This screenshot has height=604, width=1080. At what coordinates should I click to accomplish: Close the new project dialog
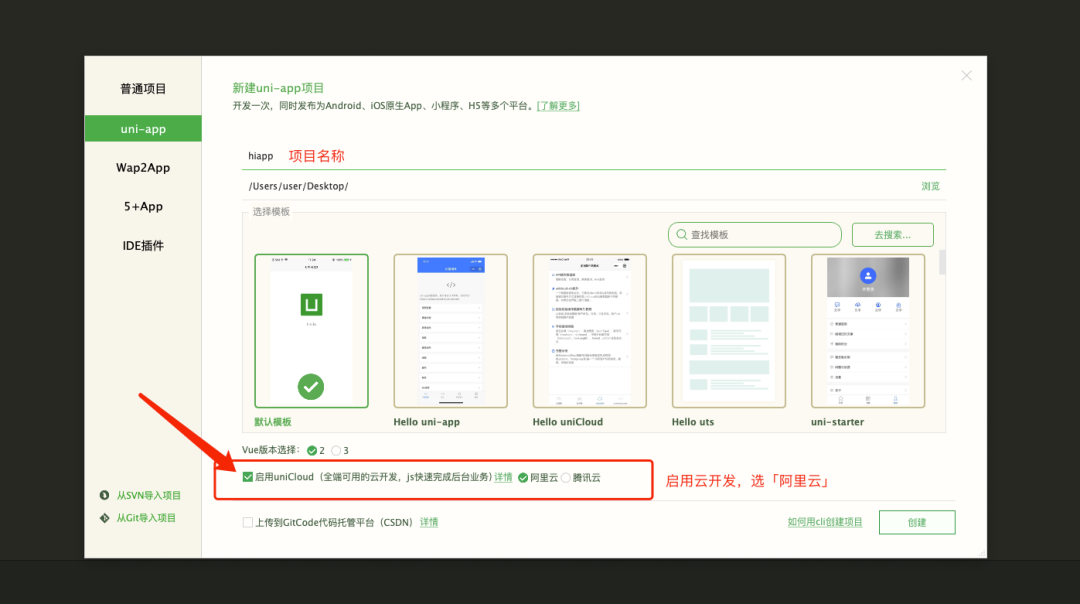[967, 76]
